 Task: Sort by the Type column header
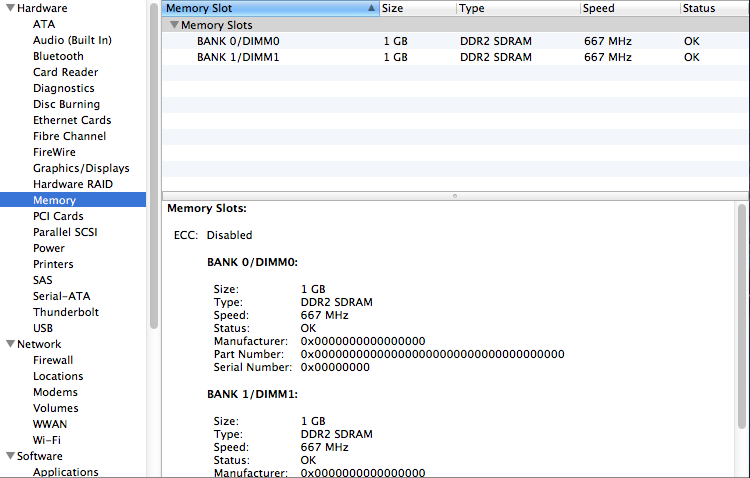(x=518, y=8)
